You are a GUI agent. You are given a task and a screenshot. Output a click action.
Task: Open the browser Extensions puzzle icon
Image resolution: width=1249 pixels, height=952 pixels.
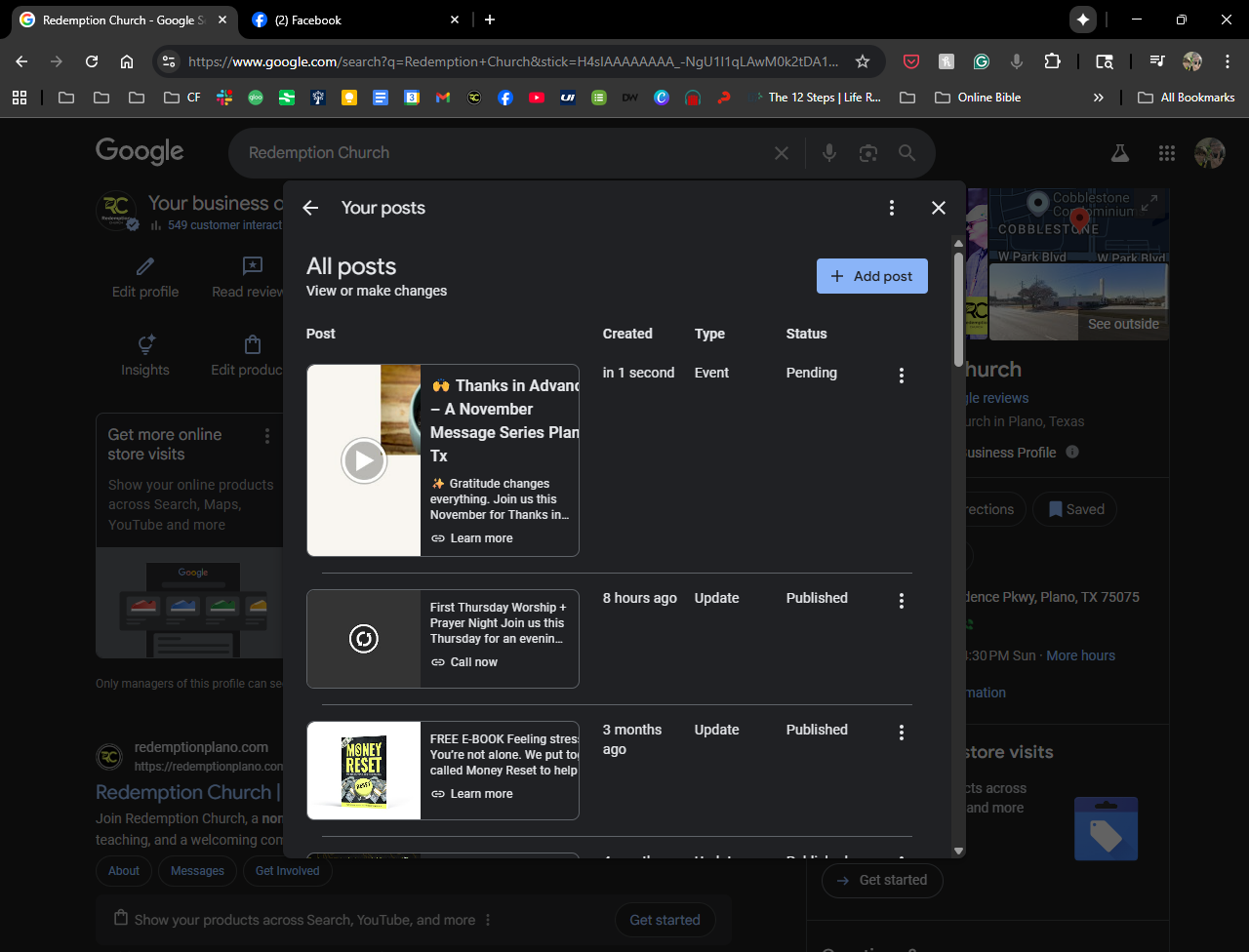click(1052, 61)
